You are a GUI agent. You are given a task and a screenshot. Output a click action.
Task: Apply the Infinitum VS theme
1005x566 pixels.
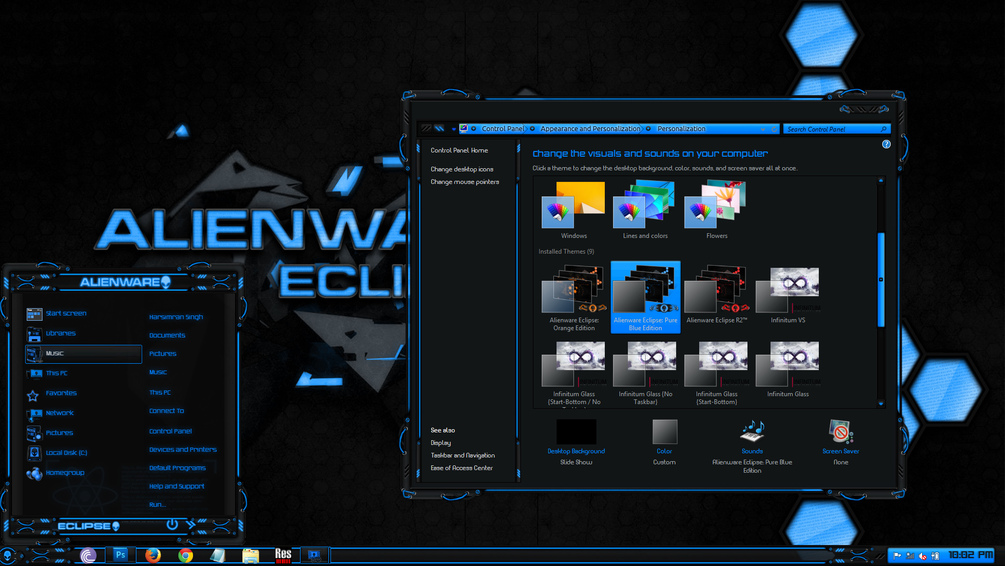(x=788, y=297)
